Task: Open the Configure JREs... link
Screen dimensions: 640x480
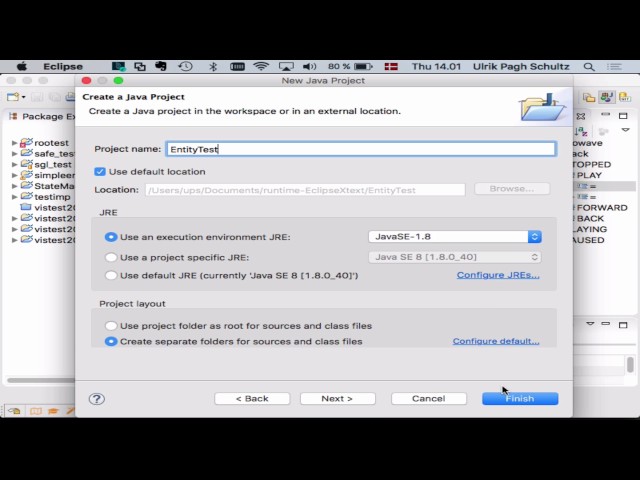Action: [x=498, y=275]
